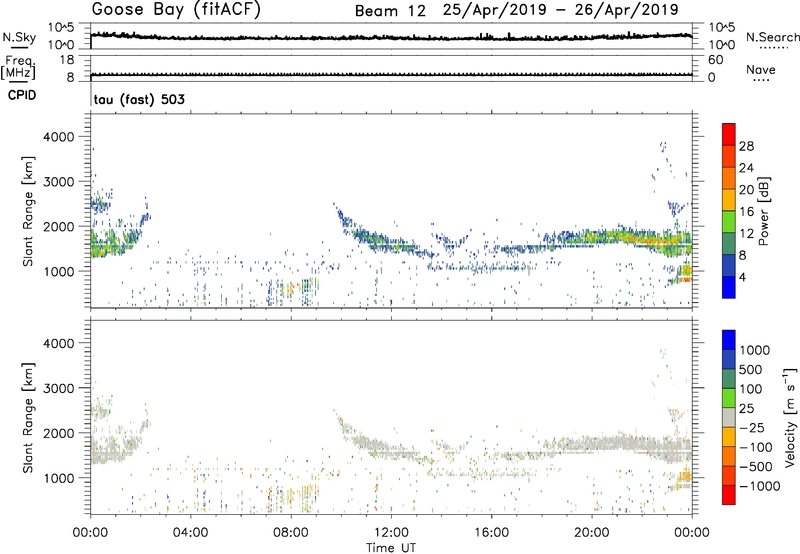Click the "Nave" legend label
The image size is (800, 554).
761,70
